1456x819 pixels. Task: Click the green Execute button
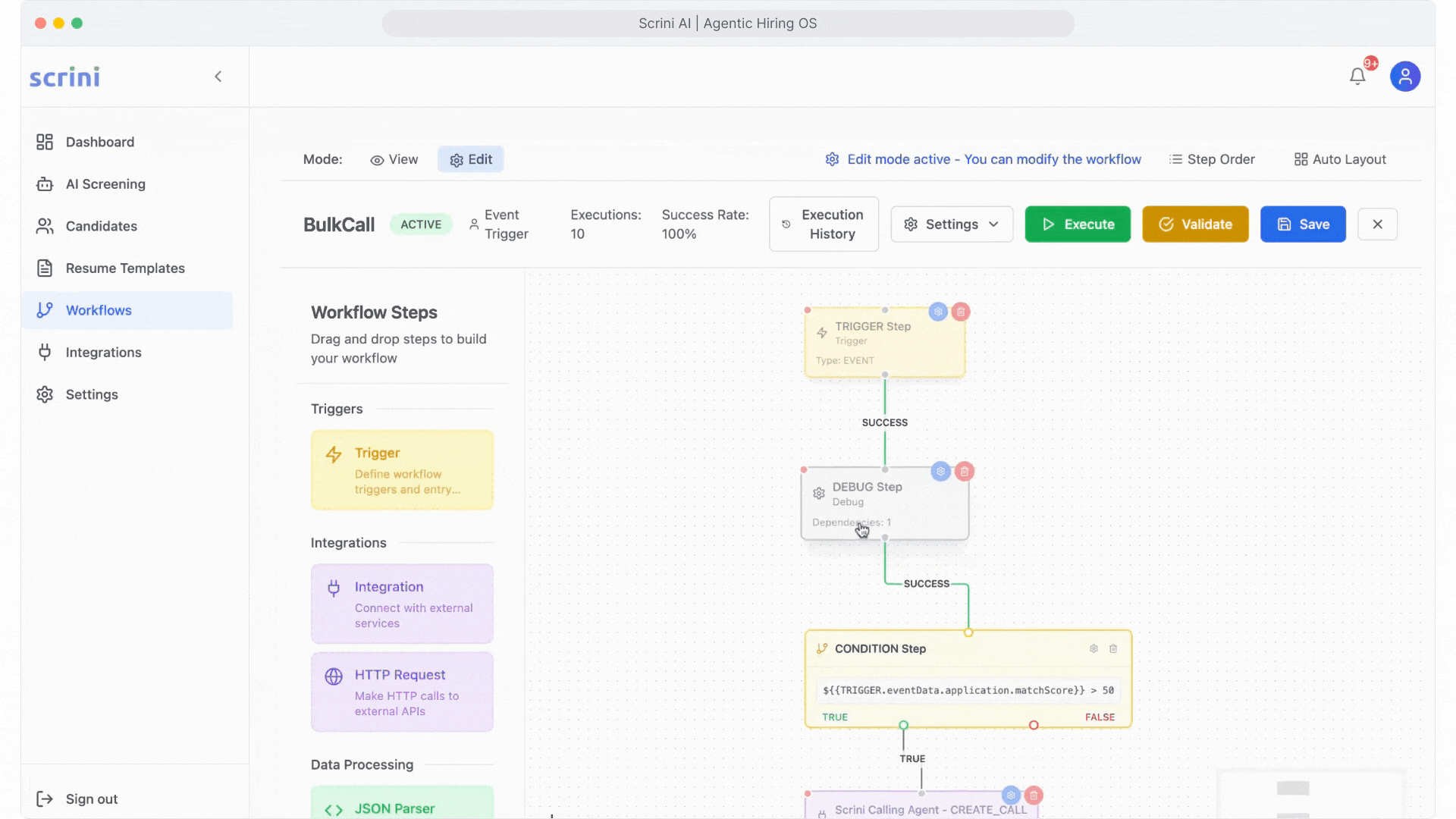pyautogui.click(x=1078, y=224)
